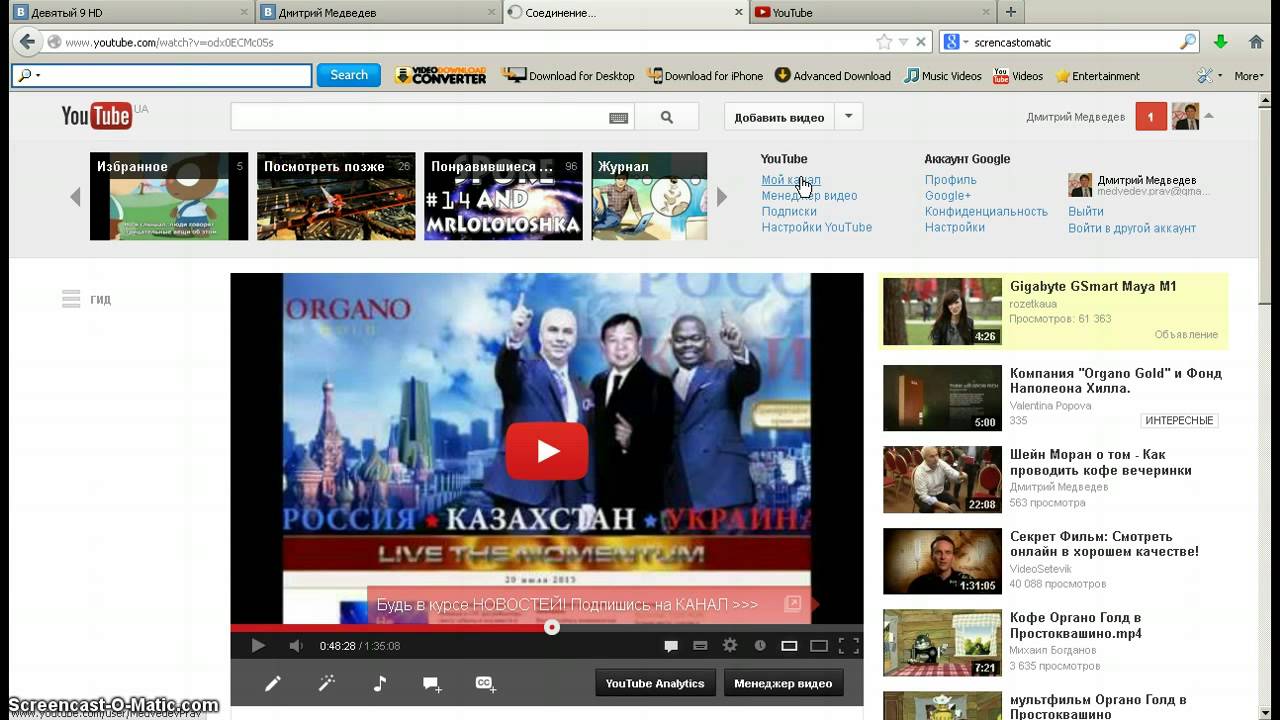Open Captions CC plus icon
The image size is (1280, 720).
point(486,684)
